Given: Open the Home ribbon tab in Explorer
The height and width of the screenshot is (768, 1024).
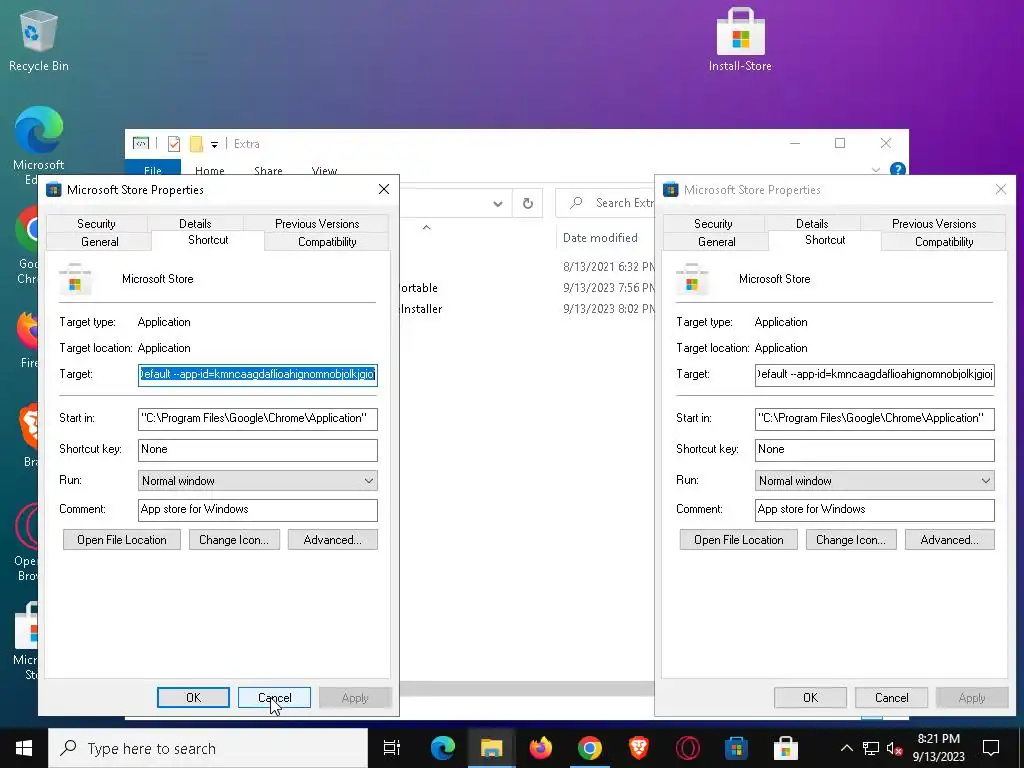Looking at the screenshot, I should [x=210, y=170].
